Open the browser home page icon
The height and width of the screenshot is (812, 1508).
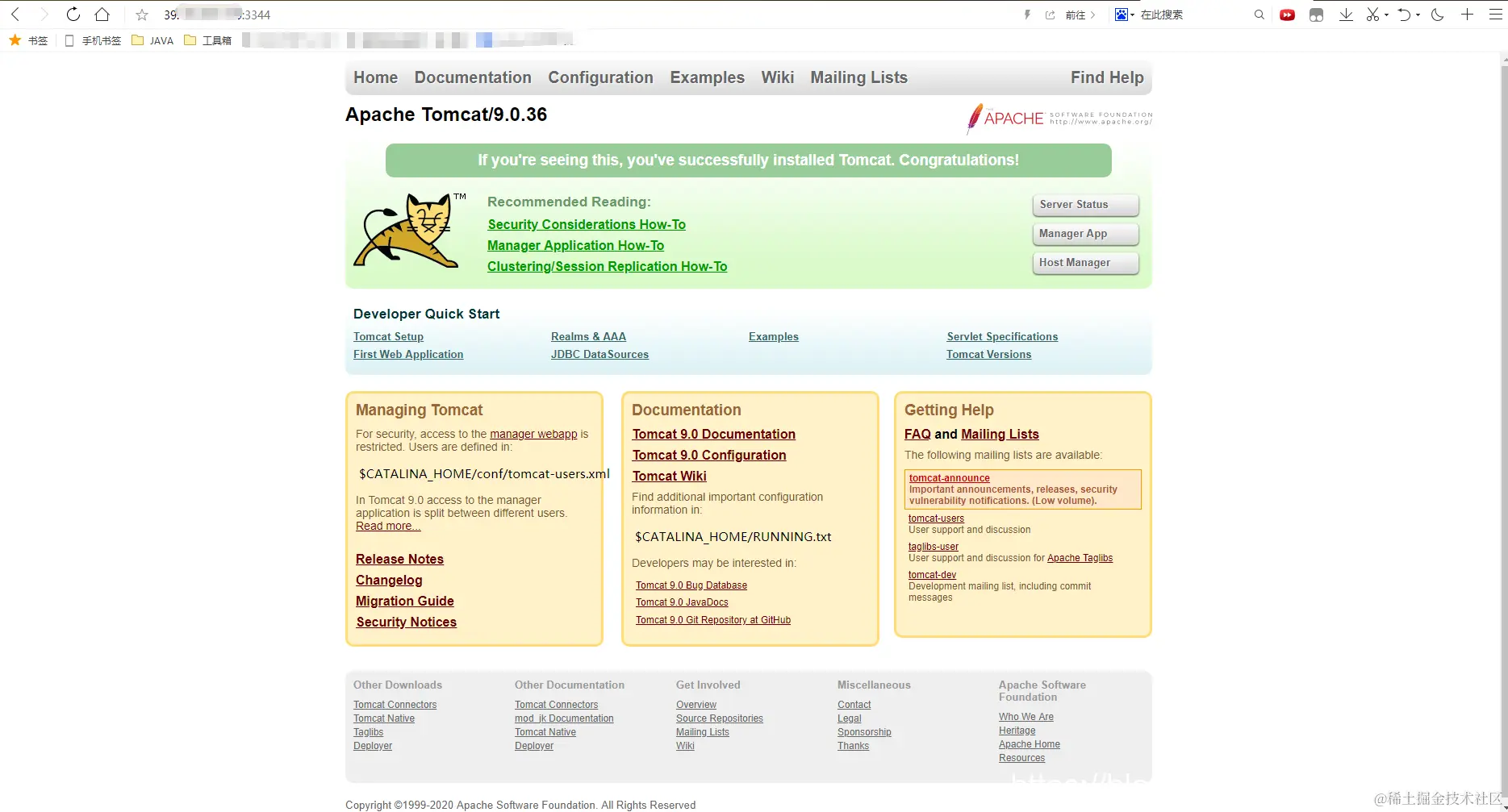(102, 15)
